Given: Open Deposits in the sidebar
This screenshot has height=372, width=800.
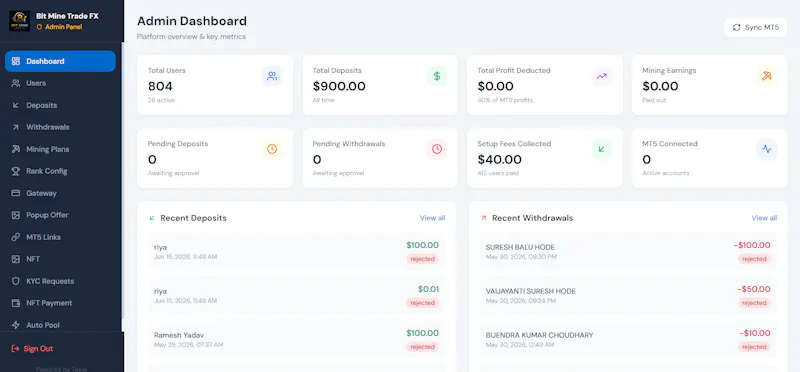Looking at the screenshot, I should (60, 105).
